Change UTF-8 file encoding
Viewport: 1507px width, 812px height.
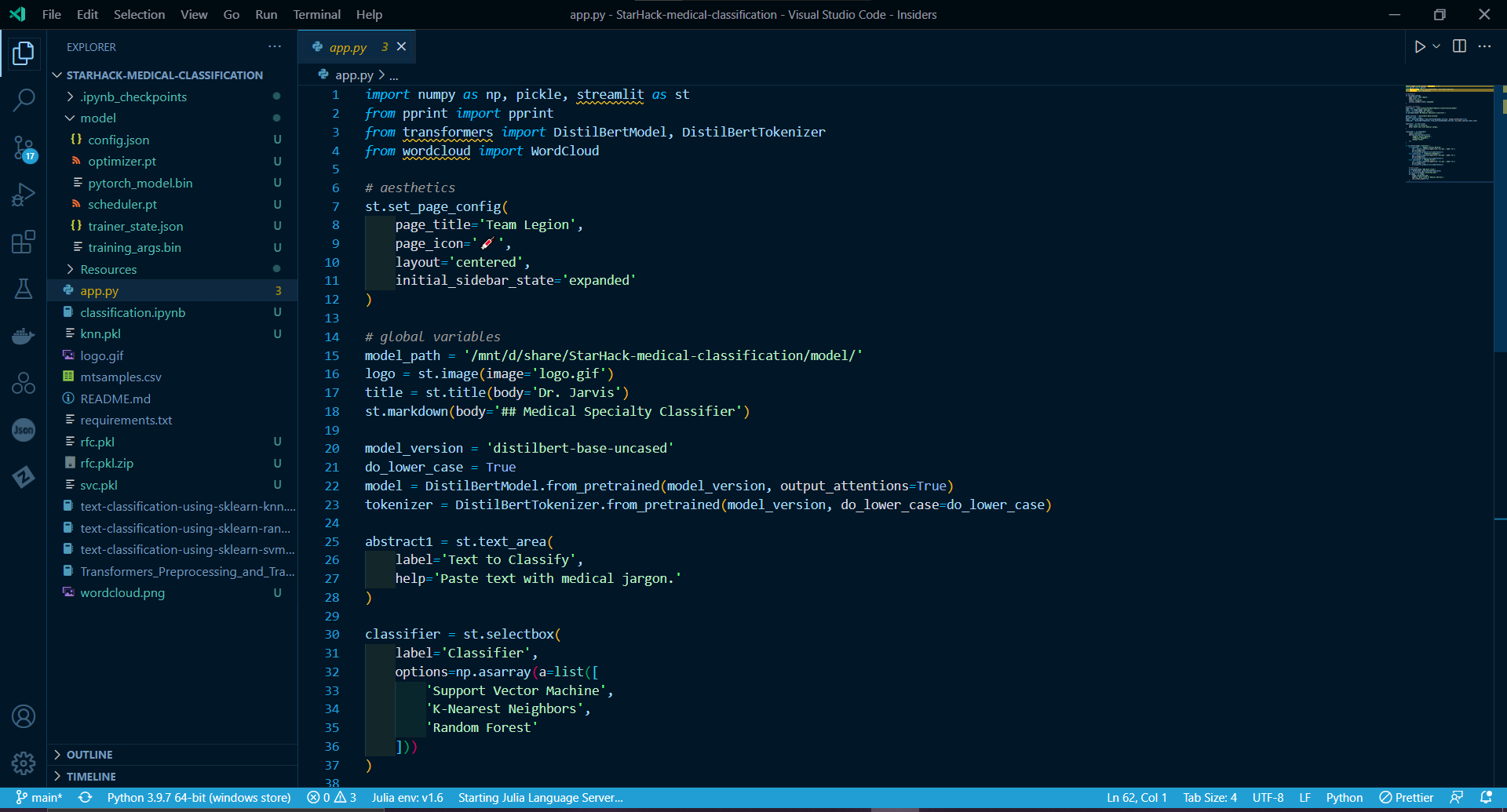point(1268,797)
